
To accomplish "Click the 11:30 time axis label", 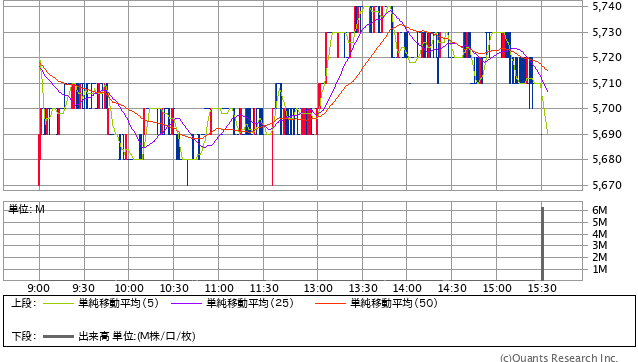I will [x=264, y=288].
